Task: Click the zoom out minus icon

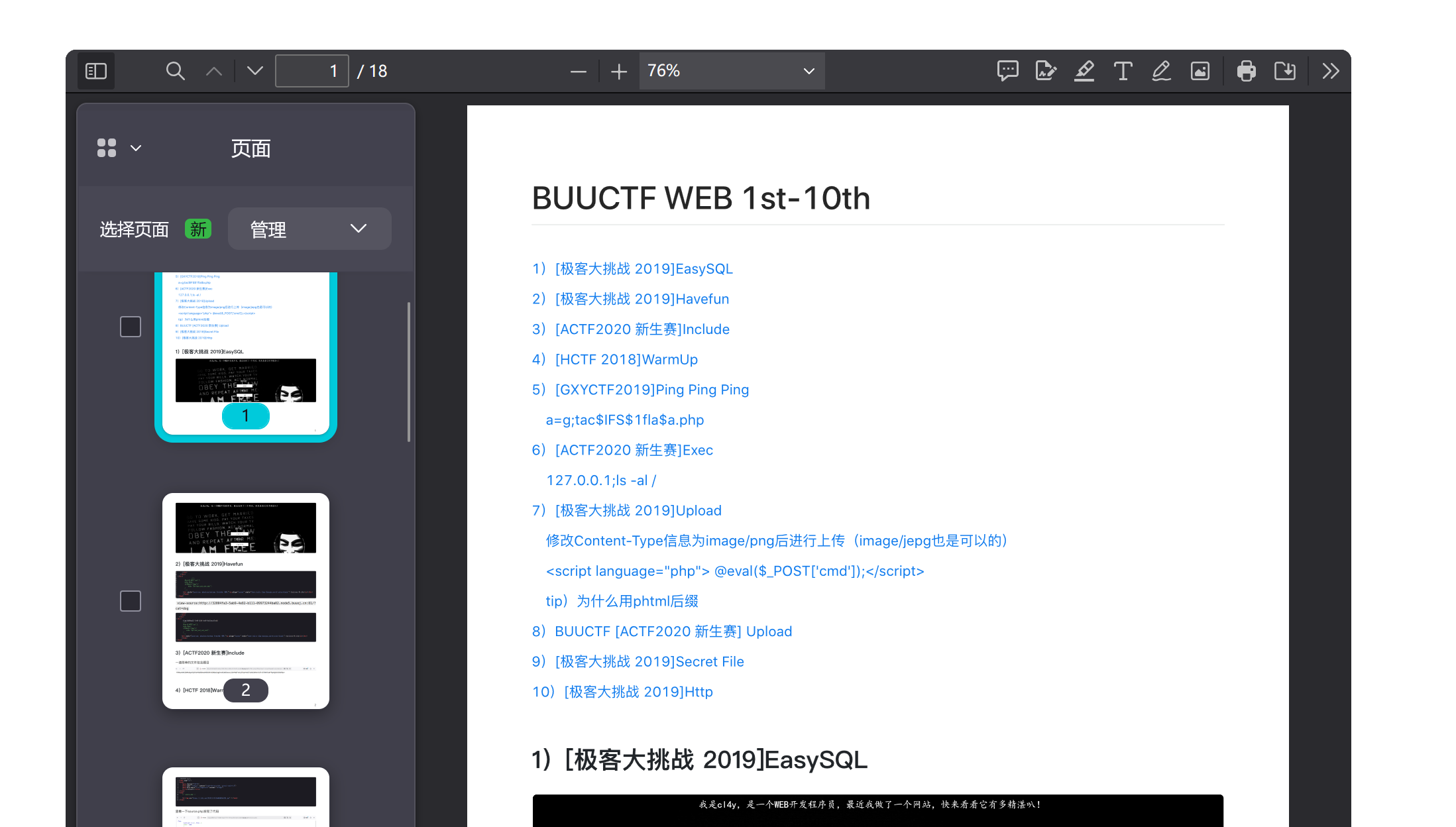Action: [x=579, y=72]
